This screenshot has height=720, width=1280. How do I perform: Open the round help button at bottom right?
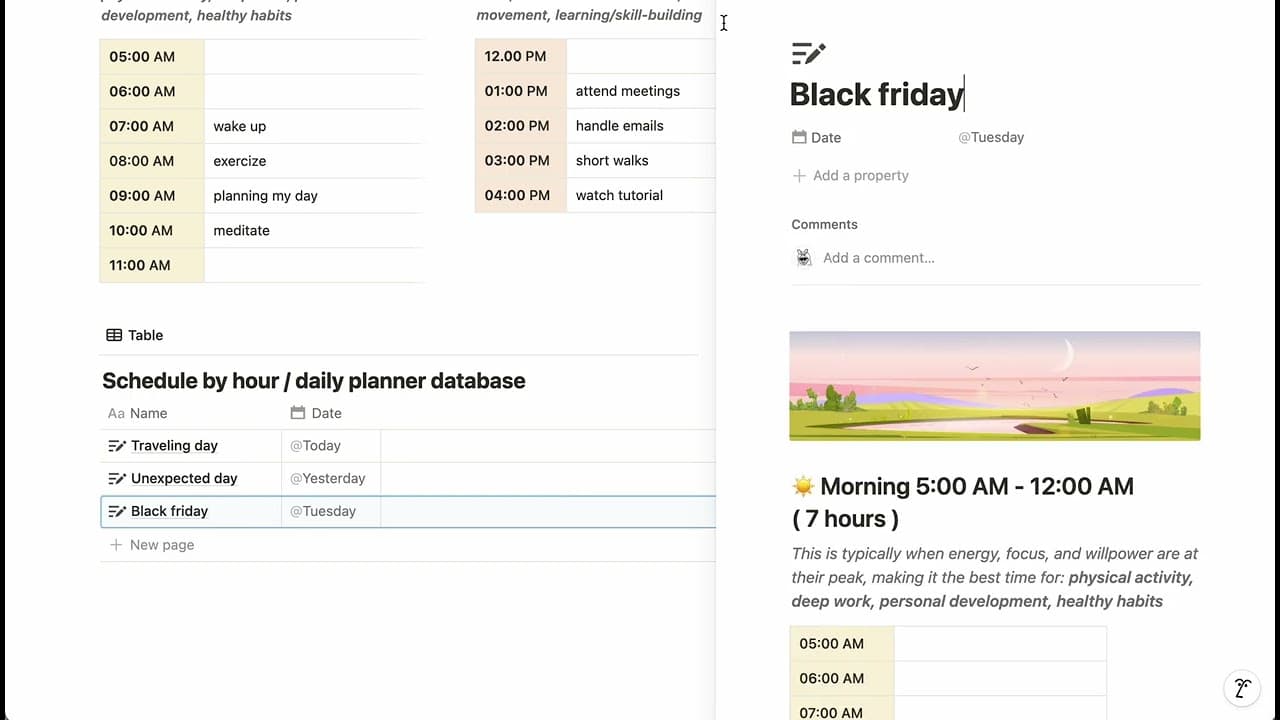click(1242, 688)
